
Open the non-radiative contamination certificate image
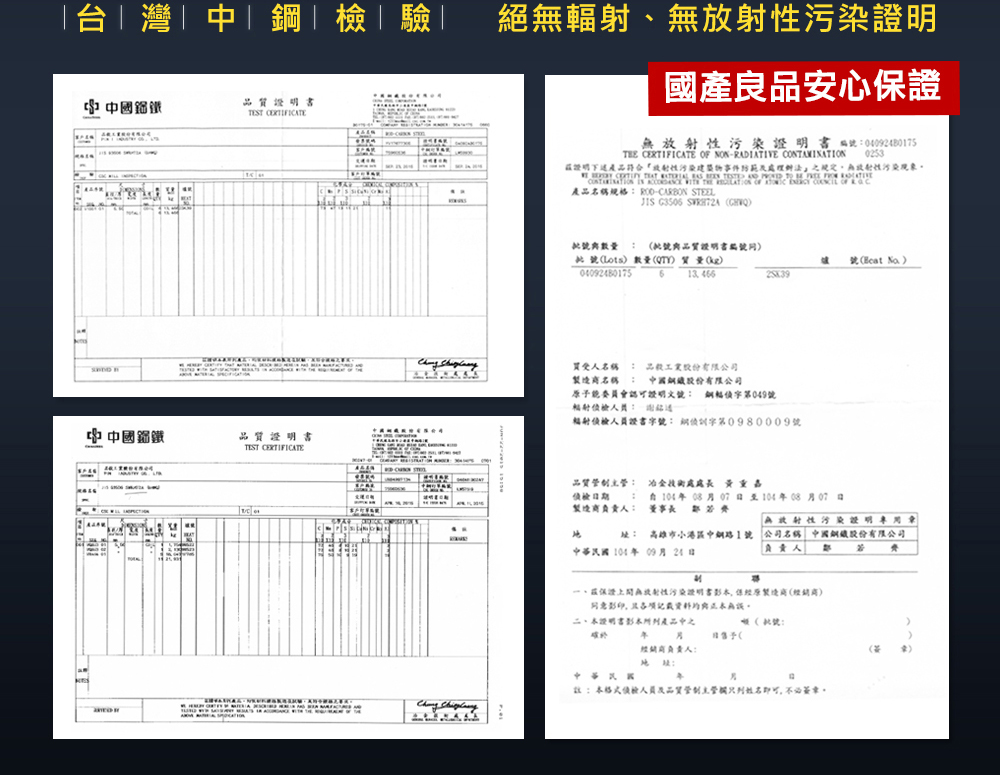pyautogui.click(x=746, y=420)
